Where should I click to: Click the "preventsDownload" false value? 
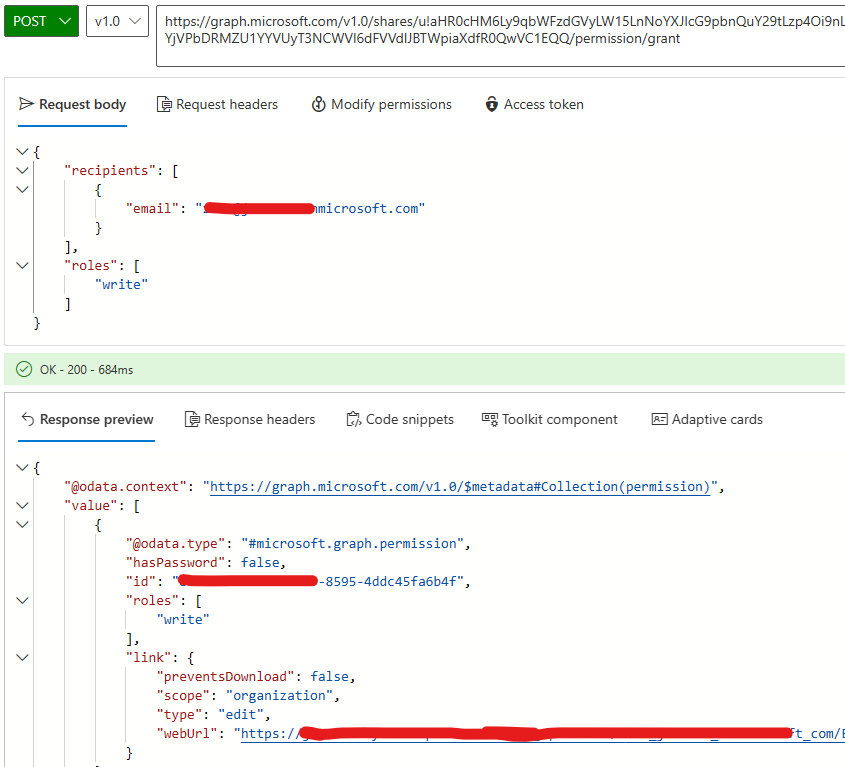point(329,676)
